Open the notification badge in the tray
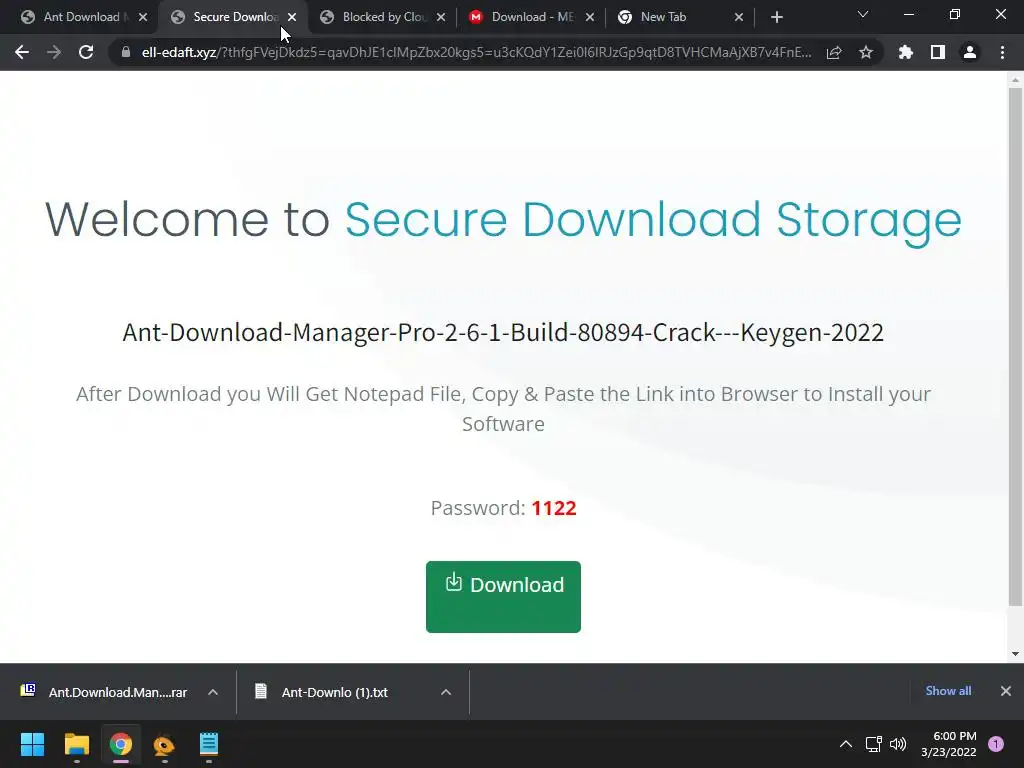Viewport: 1024px width, 768px height. (x=996, y=743)
